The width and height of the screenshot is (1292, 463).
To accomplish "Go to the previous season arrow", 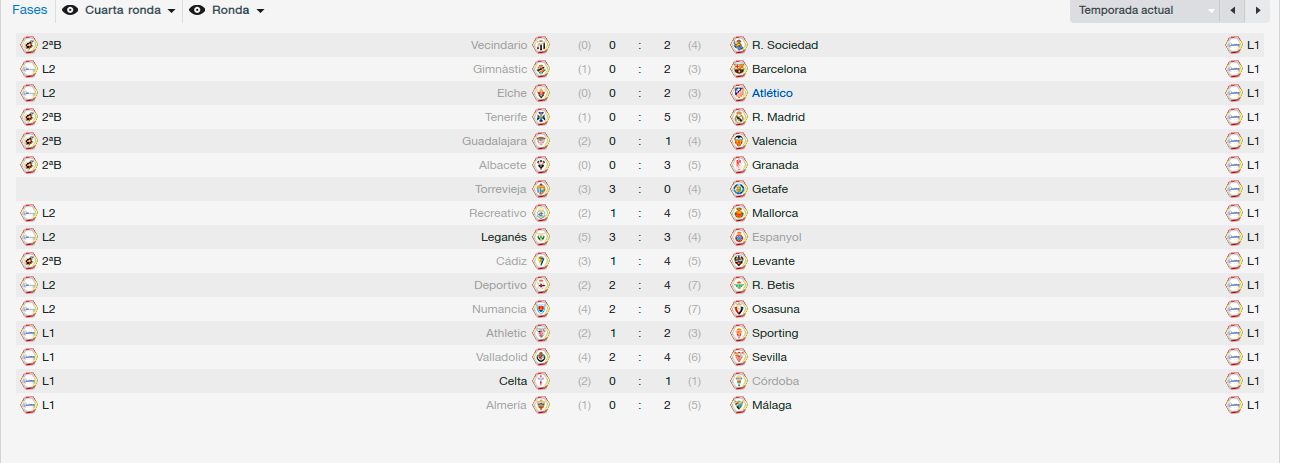I will tap(1232, 11).
